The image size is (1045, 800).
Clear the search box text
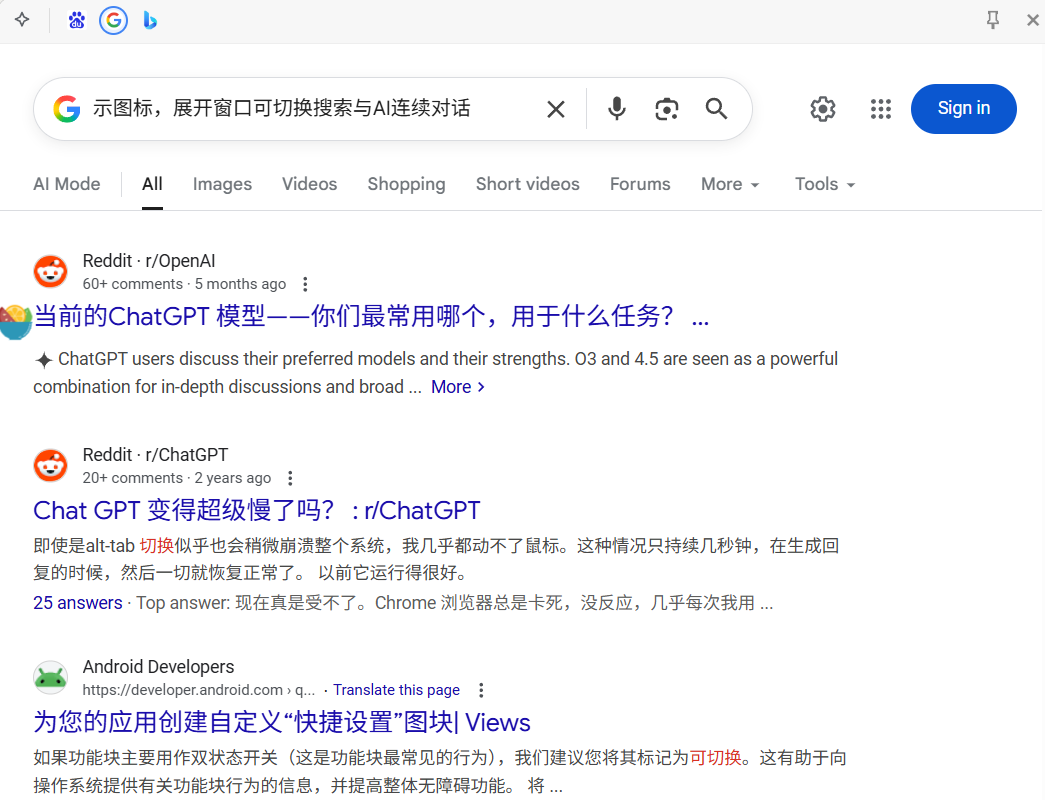coord(556,109)
